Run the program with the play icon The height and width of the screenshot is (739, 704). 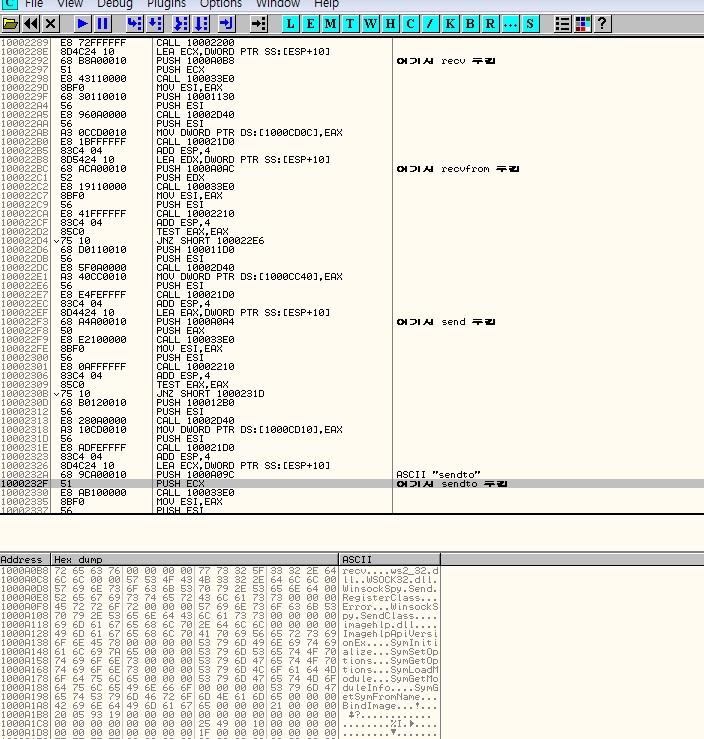82,24
